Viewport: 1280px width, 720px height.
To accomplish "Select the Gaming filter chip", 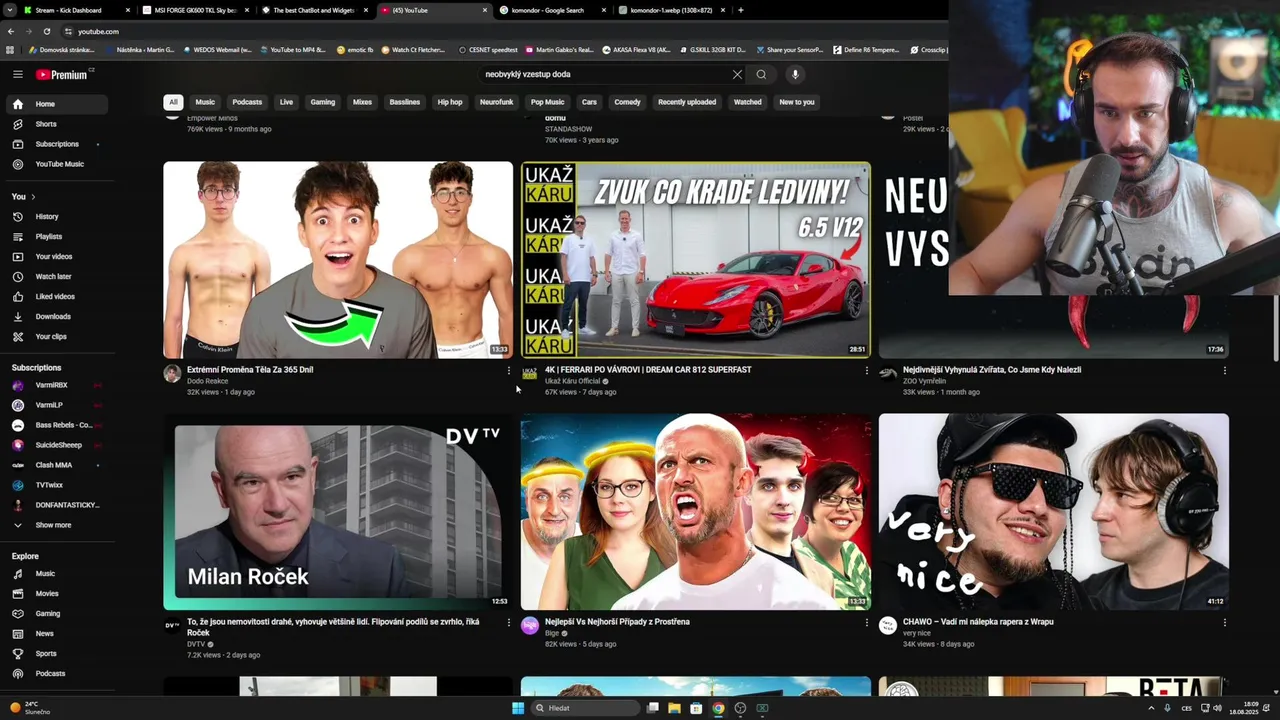I will [323, 102].
